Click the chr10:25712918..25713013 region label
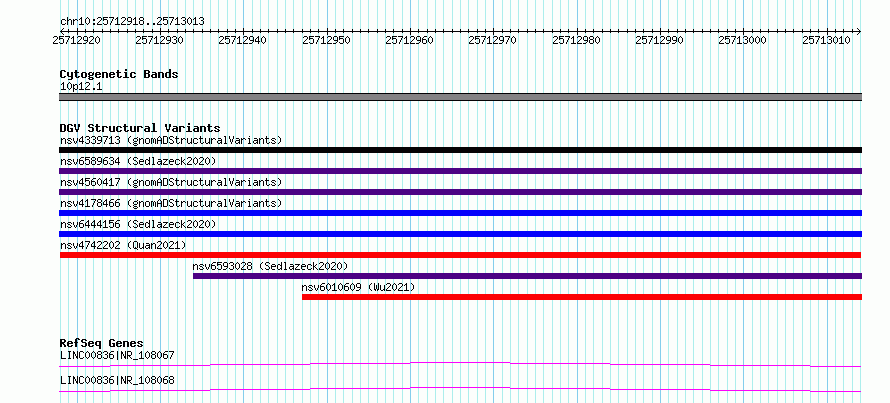This screenshot has width=890, height=403. [132, 22]
